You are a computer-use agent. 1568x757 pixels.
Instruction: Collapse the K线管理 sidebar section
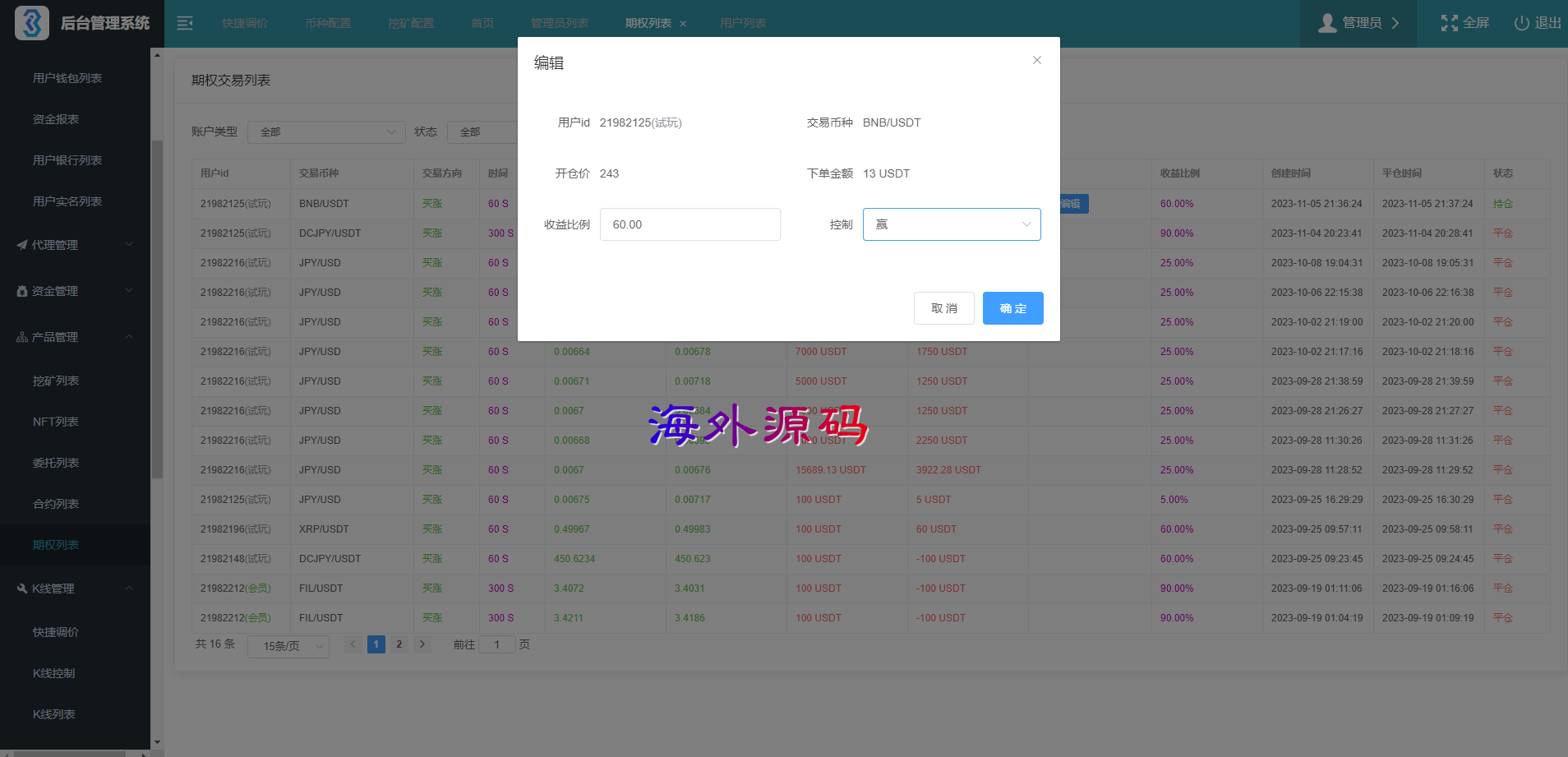click(x=75, y=589)
